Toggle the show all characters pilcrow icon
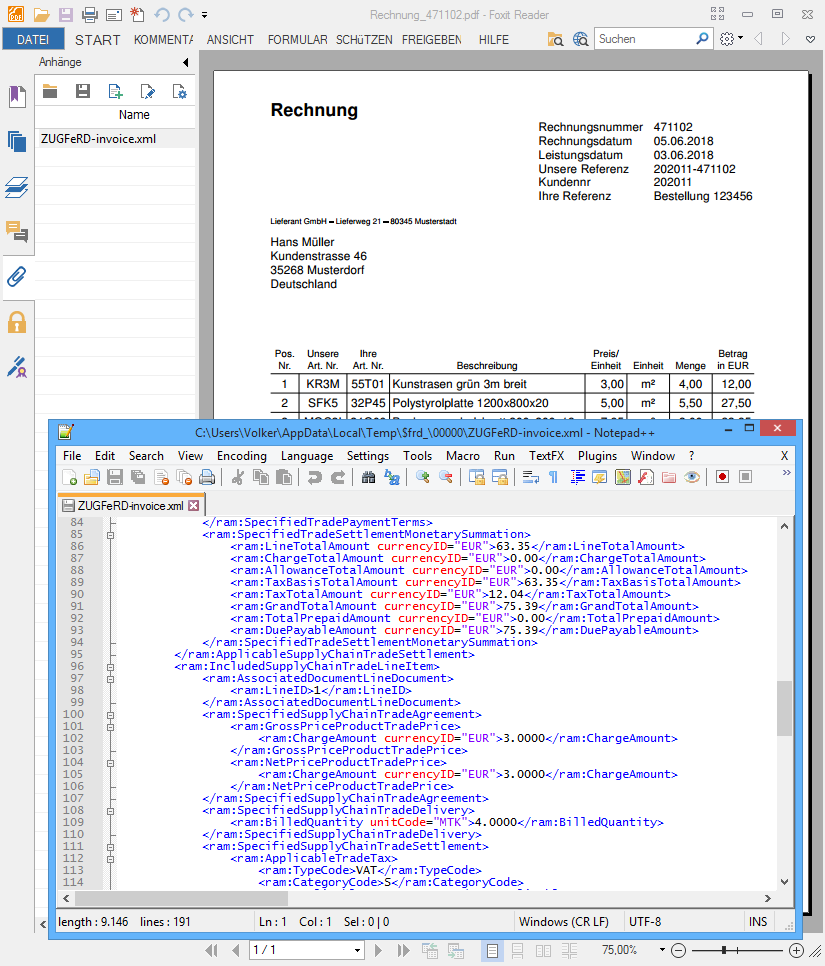 pos(553,477)
